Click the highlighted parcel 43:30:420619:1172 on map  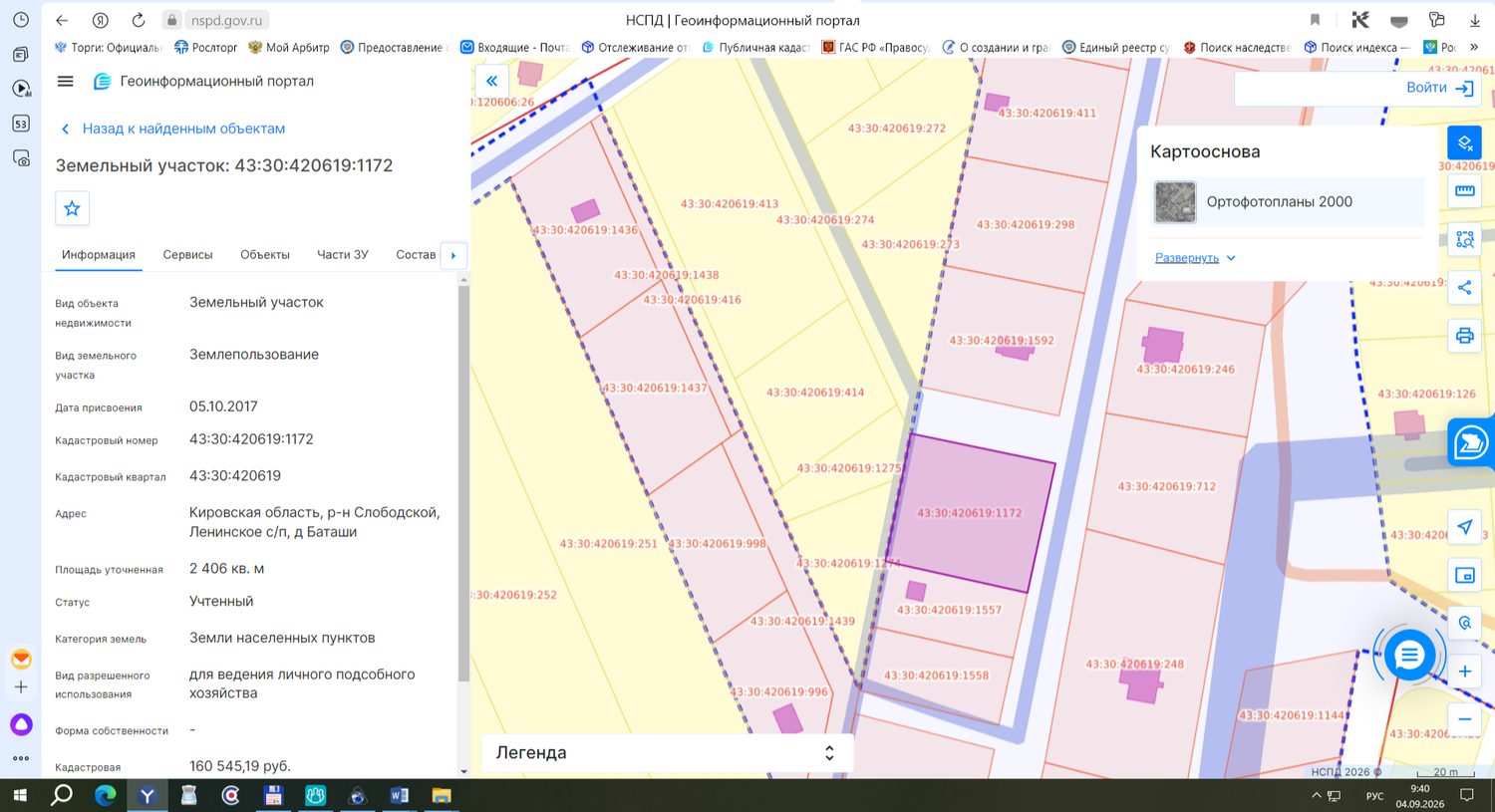[971, 513]
